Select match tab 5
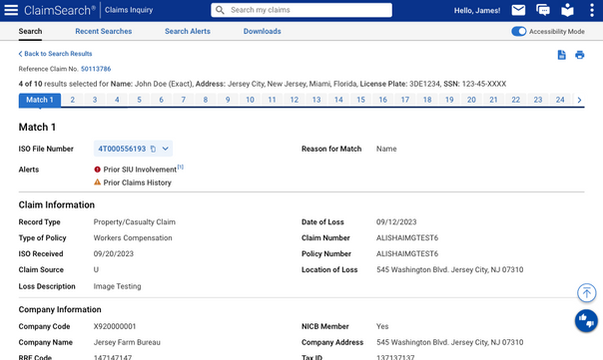603x360 pixels. click(x=139, y=100)
